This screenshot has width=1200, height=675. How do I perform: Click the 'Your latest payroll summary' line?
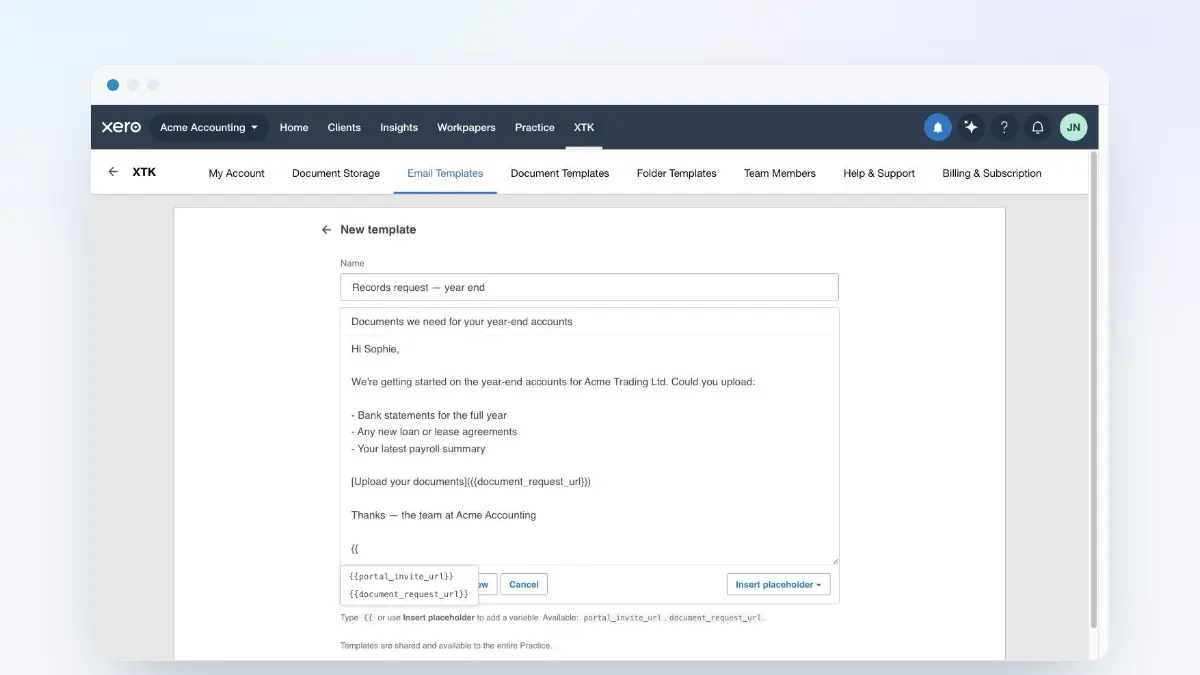(x=418, y=449)
